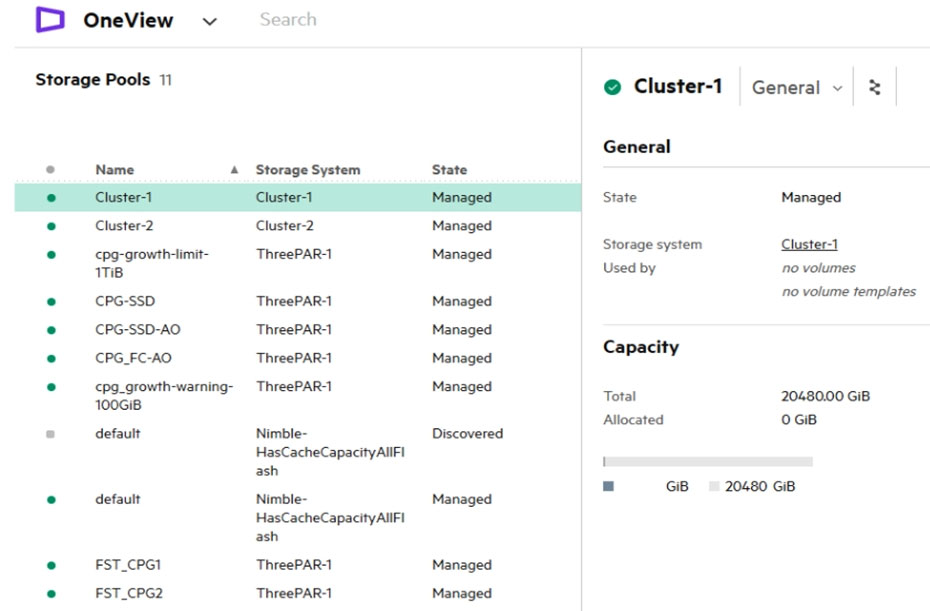930x611 pixels.
Task: Click the gray free capacity legend swatch
Action: click(x=714, y=486)
